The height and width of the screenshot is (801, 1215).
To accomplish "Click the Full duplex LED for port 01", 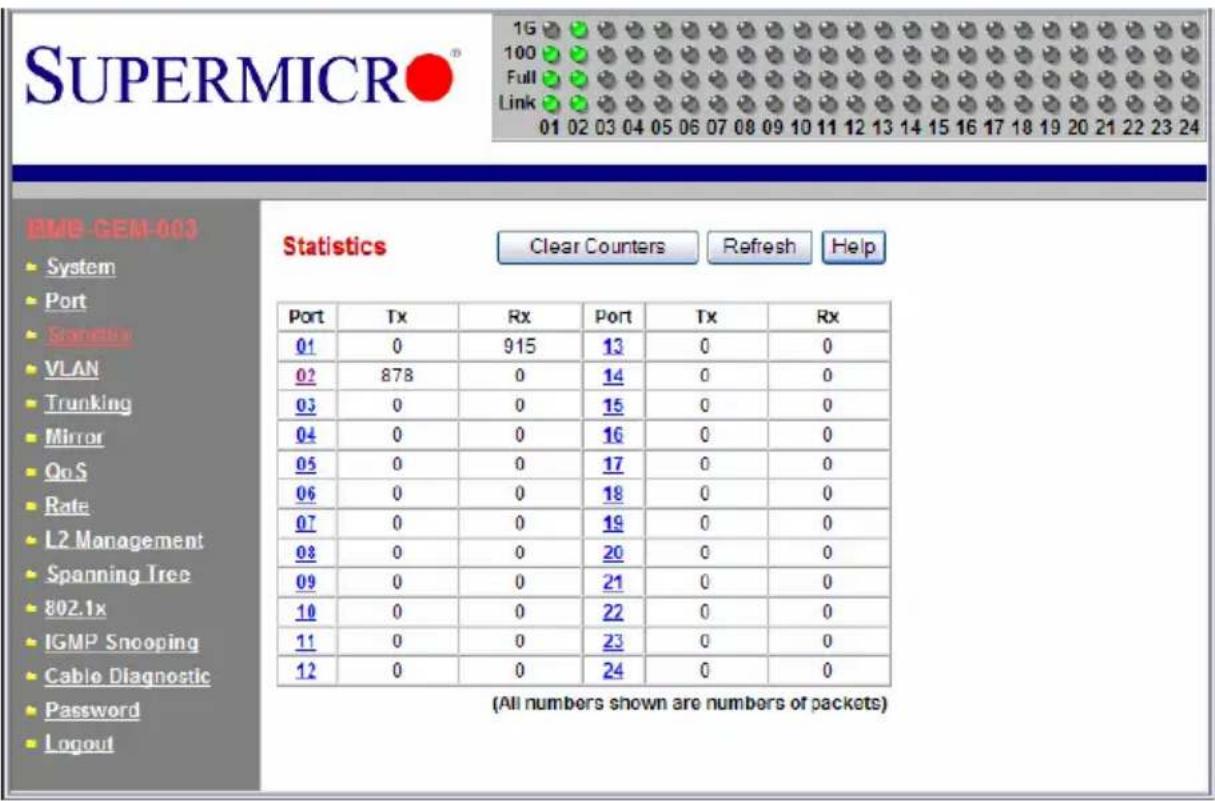I will [549, 77].
